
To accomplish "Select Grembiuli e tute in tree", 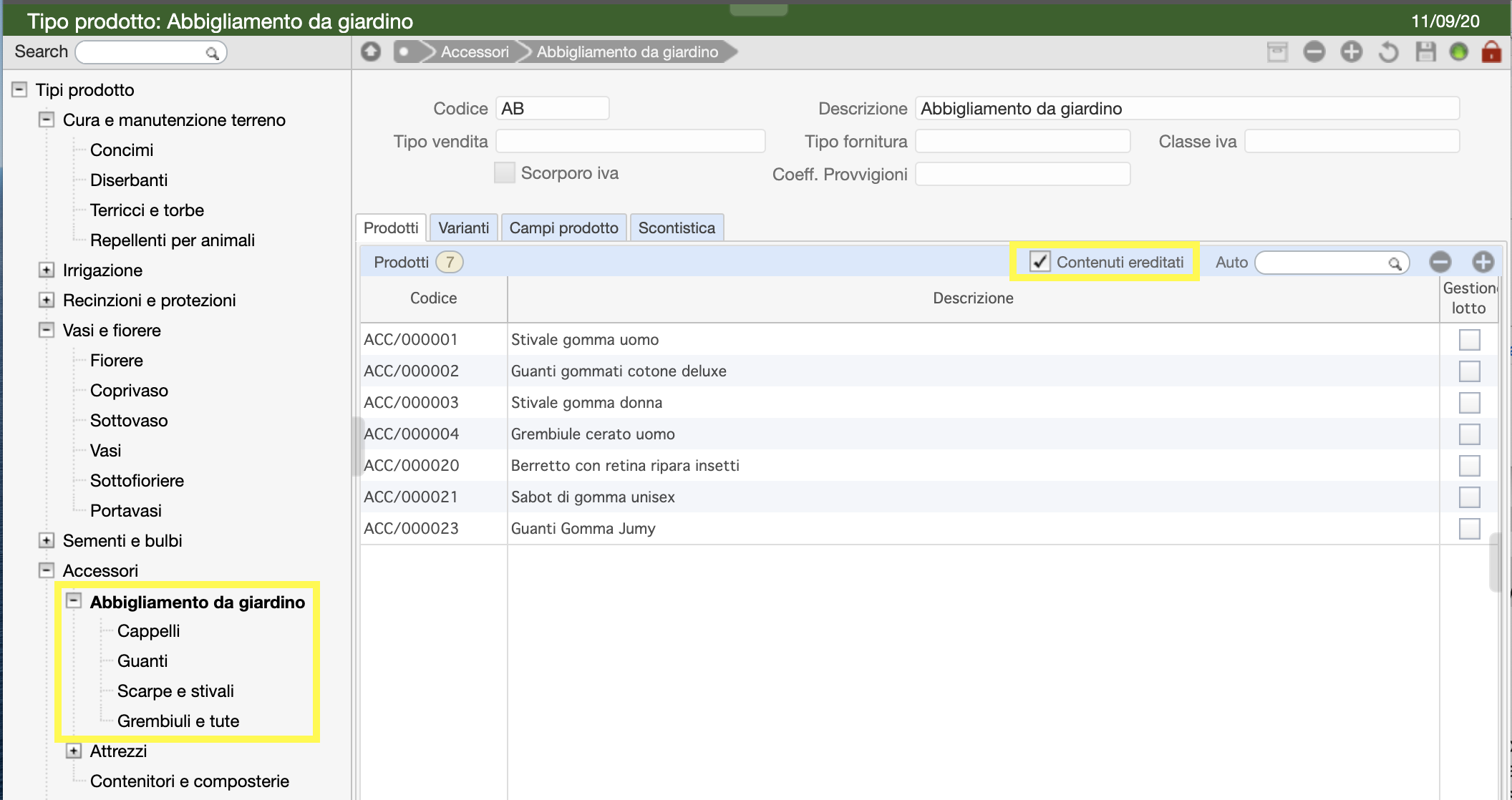I will [x=178, y=721].
